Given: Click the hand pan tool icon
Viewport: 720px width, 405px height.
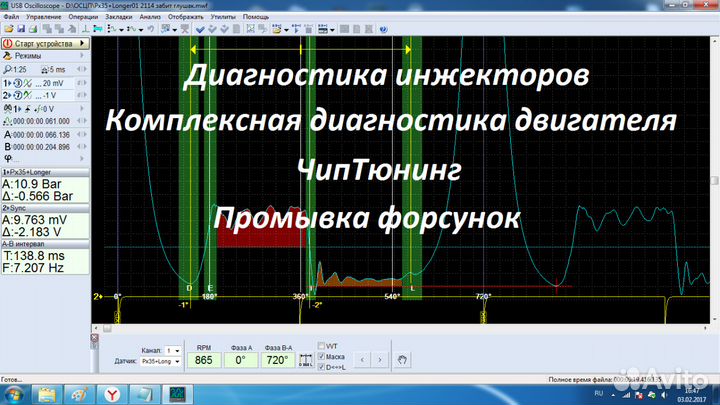Looking at the screenshot, I should [402, 360].
